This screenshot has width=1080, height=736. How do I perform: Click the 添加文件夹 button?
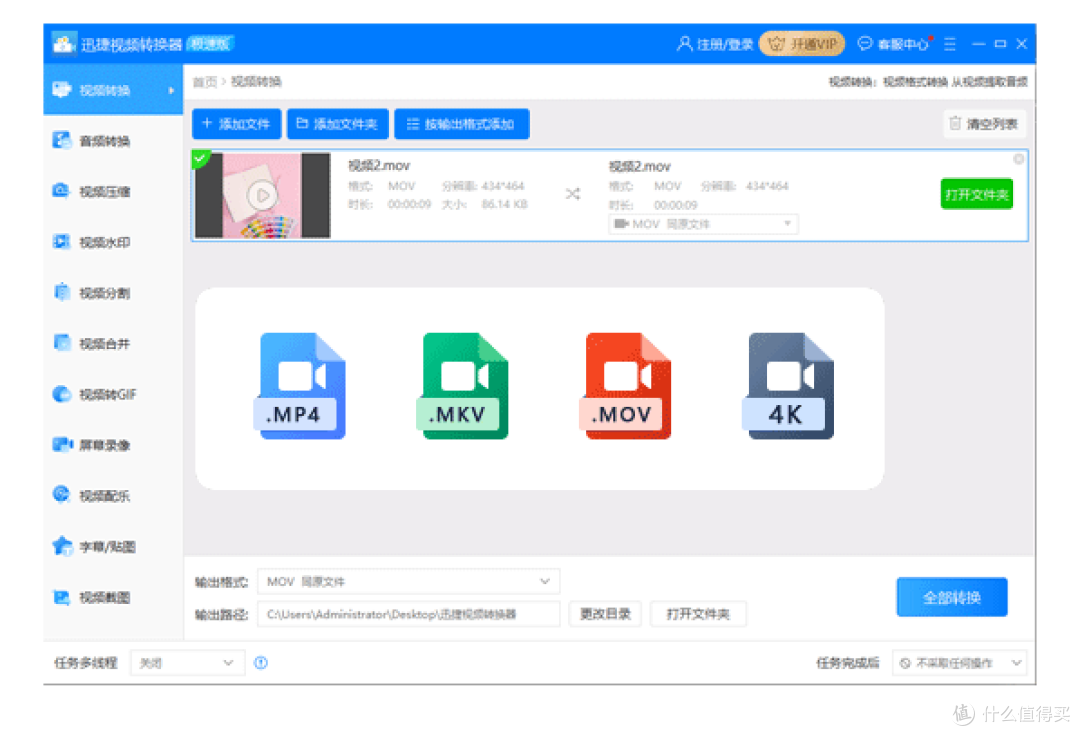(338, 124)
